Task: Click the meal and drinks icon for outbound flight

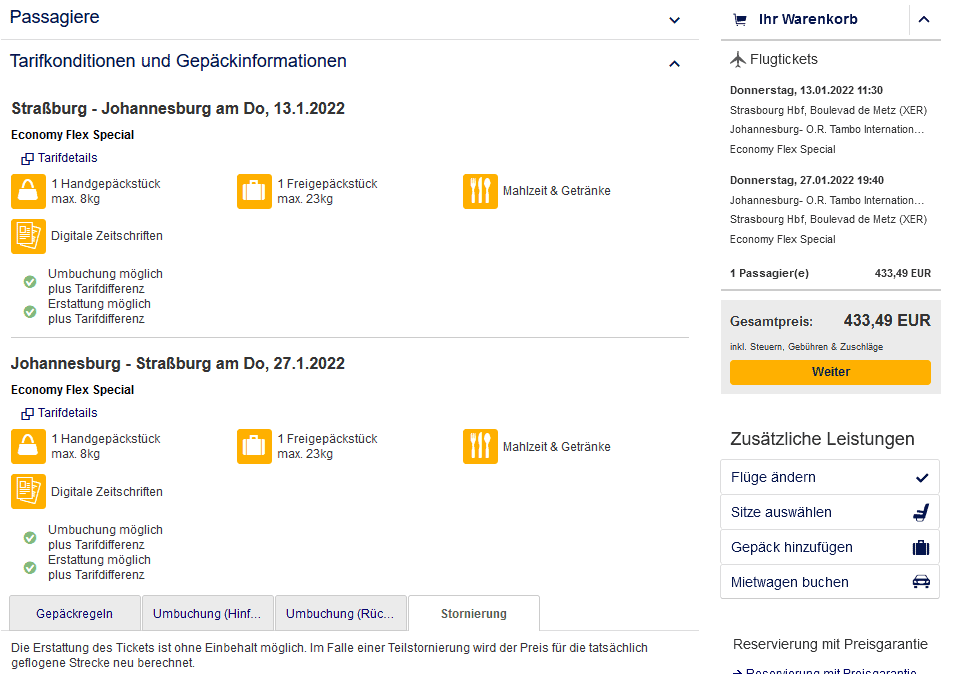Action: [480, 191]
